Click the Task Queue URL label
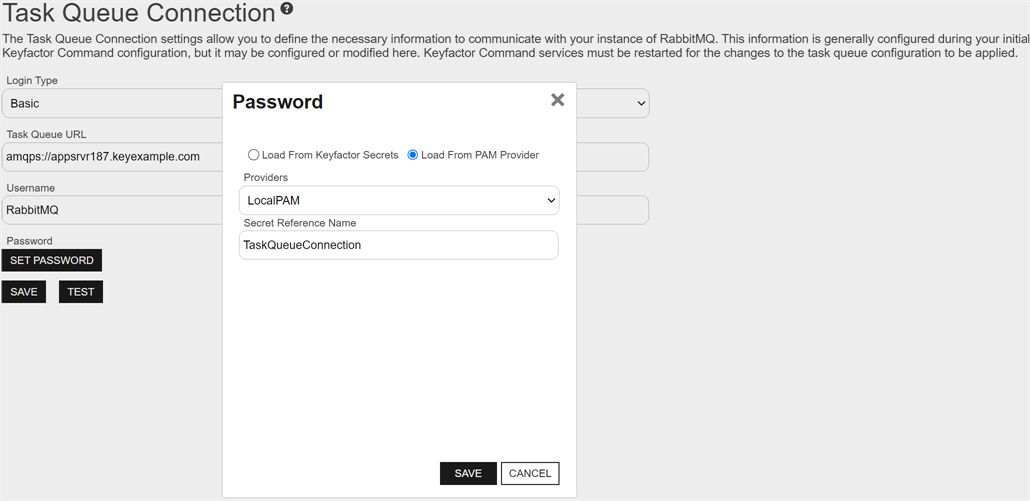 [47, 134]
